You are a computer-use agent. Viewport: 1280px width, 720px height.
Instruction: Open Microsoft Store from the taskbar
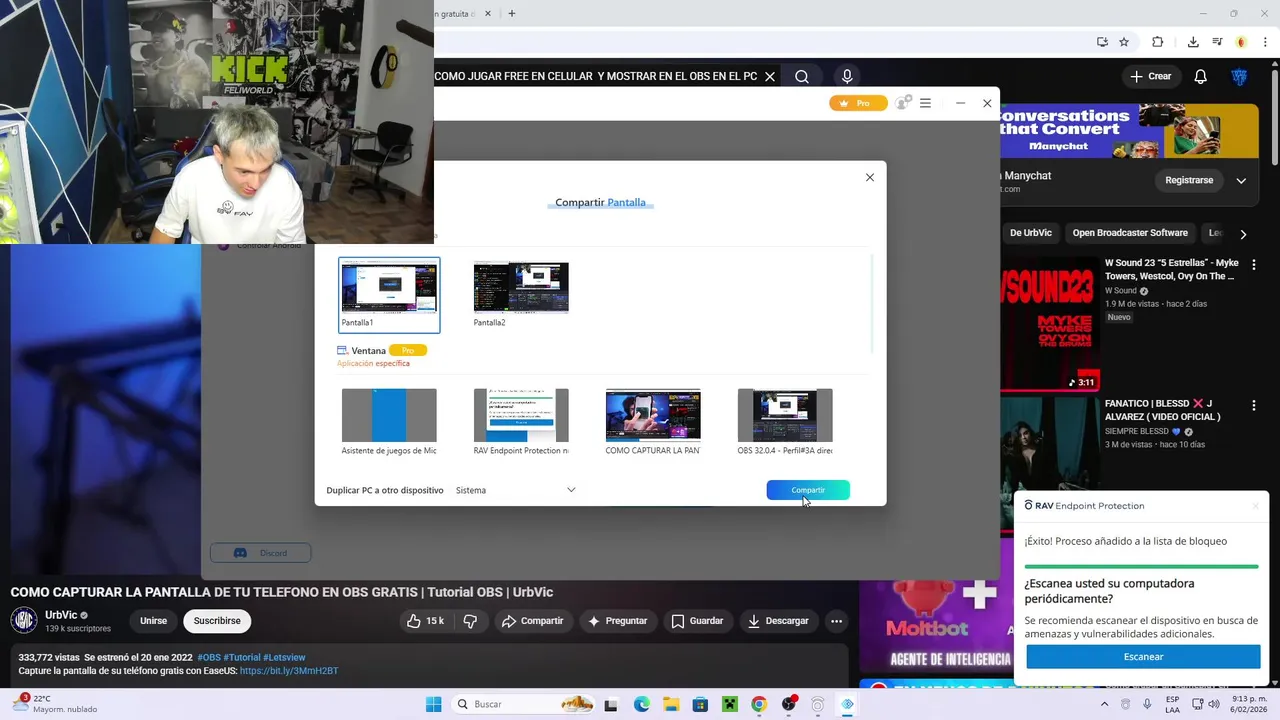pos(700,704)
